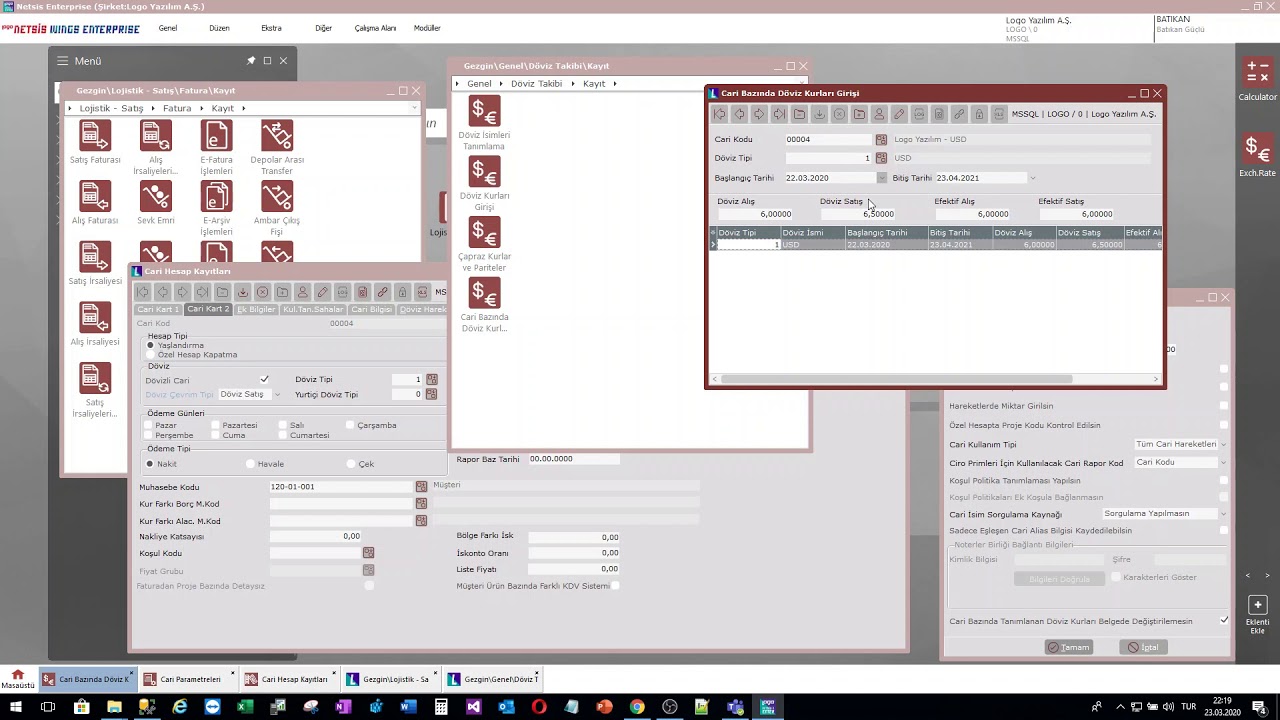Image resolution: width=1280 pixels, height=720 pixels.
Task: Save record in Cari Bazında Döviz Kurları toolbar
Action: tap(819, 114)
